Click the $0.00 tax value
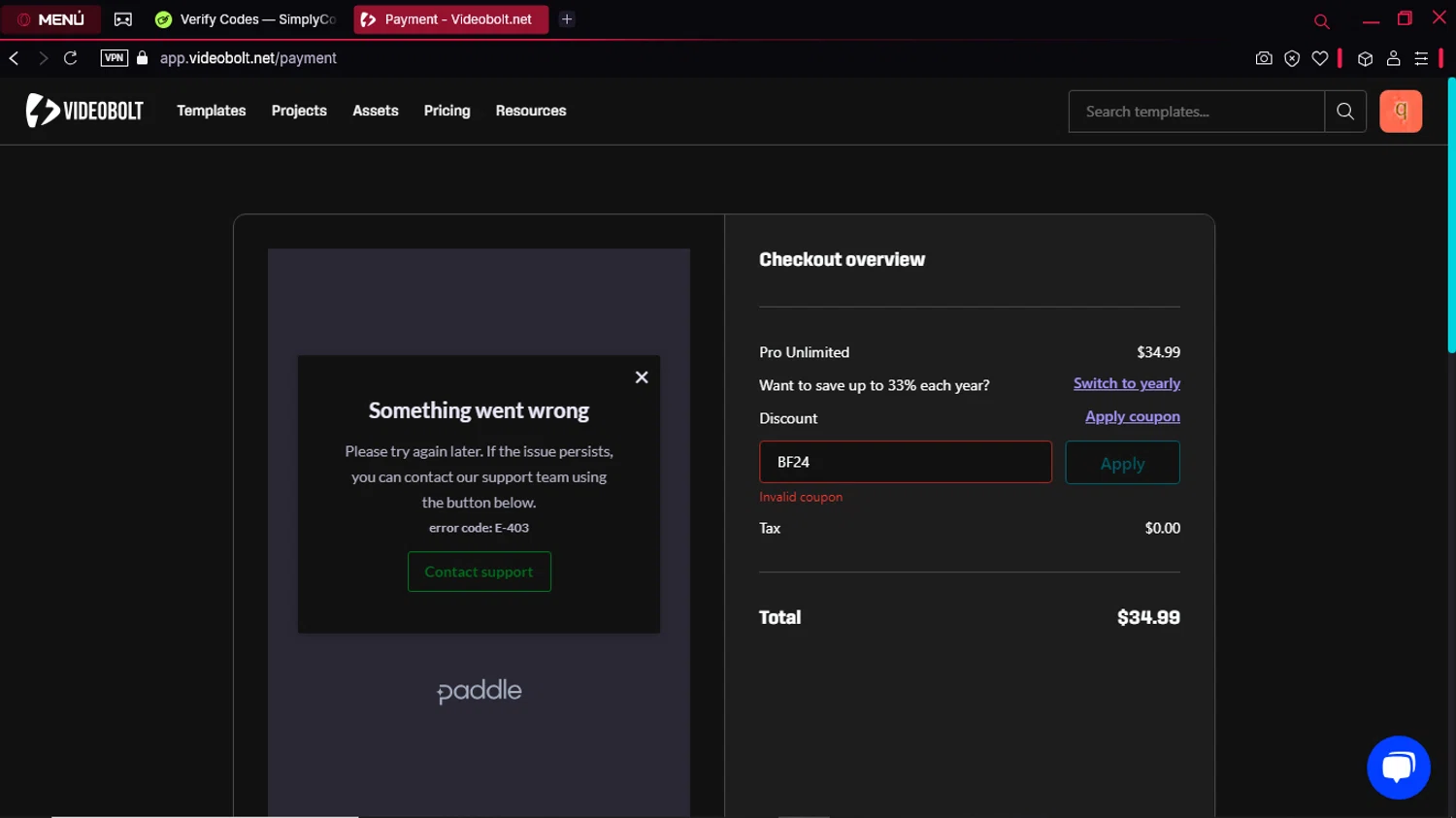1456x818 pixels. [x=1162, y=528]
